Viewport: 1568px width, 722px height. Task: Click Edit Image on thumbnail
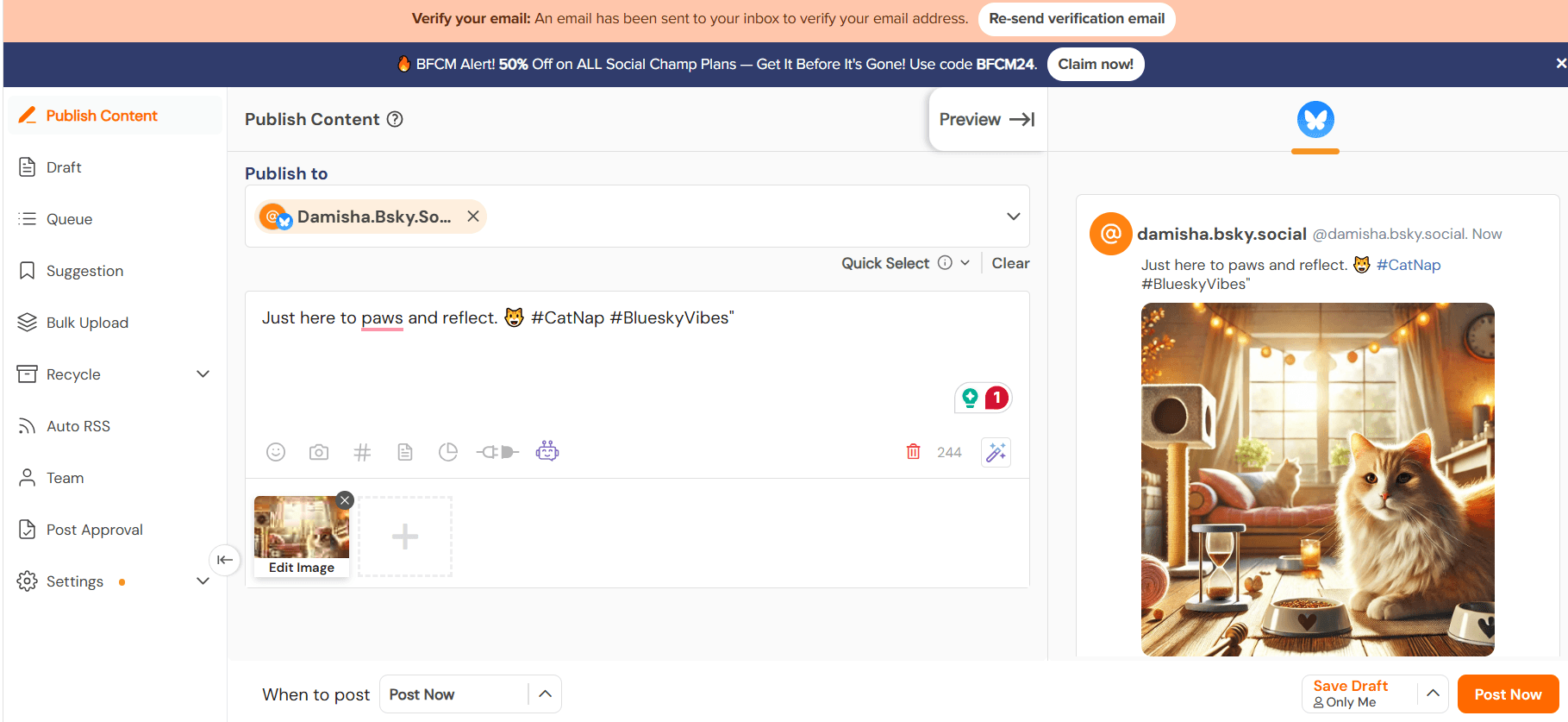click(x=302, y=568)
